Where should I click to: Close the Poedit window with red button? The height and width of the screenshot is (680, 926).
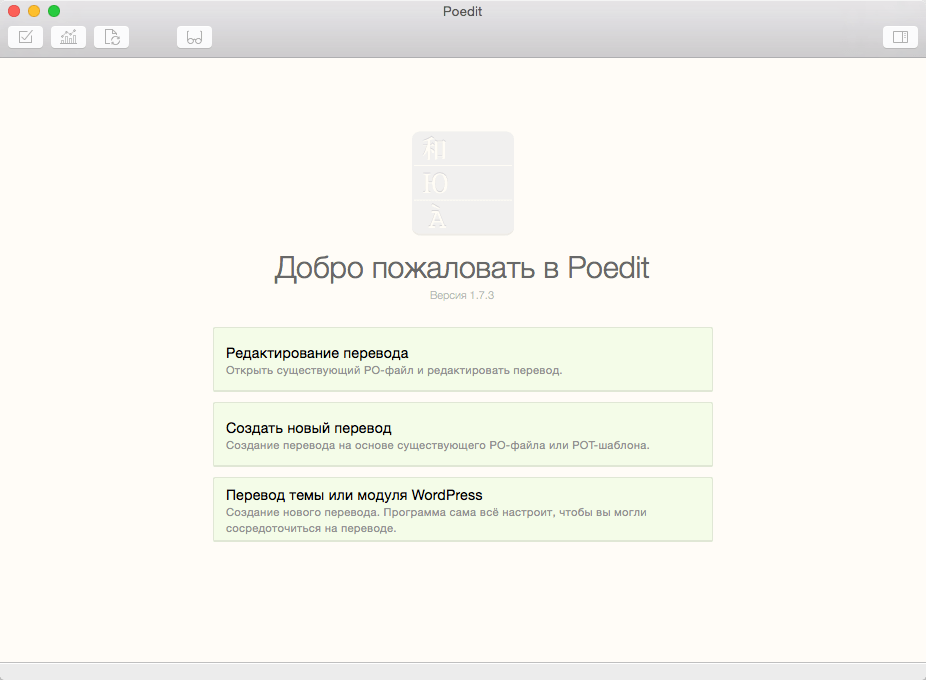click(14, 11)
